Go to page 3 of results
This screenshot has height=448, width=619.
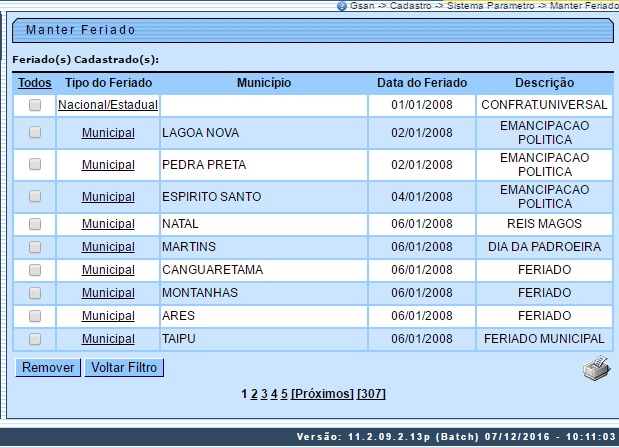264,394
